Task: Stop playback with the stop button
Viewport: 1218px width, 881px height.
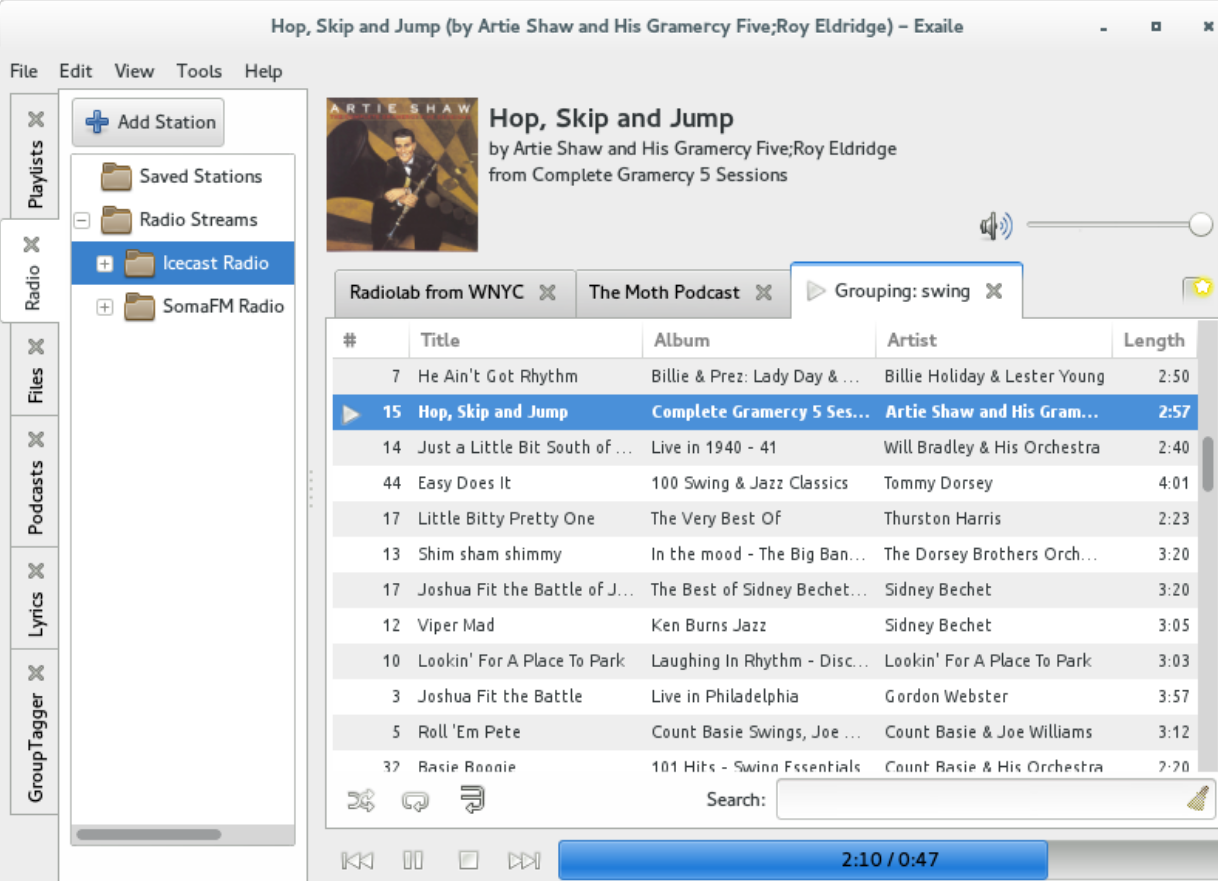Action: [x=469, y=860]
